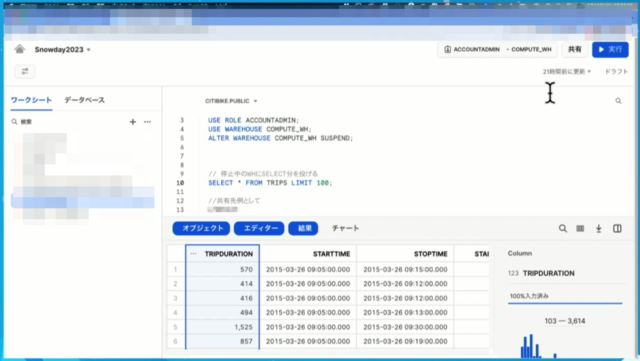Viewport: 640px width, 361px height.
Task: Open the TRIPDURATION column menu ellipsis
Action: pyautogui.click(x=193, y=254)
